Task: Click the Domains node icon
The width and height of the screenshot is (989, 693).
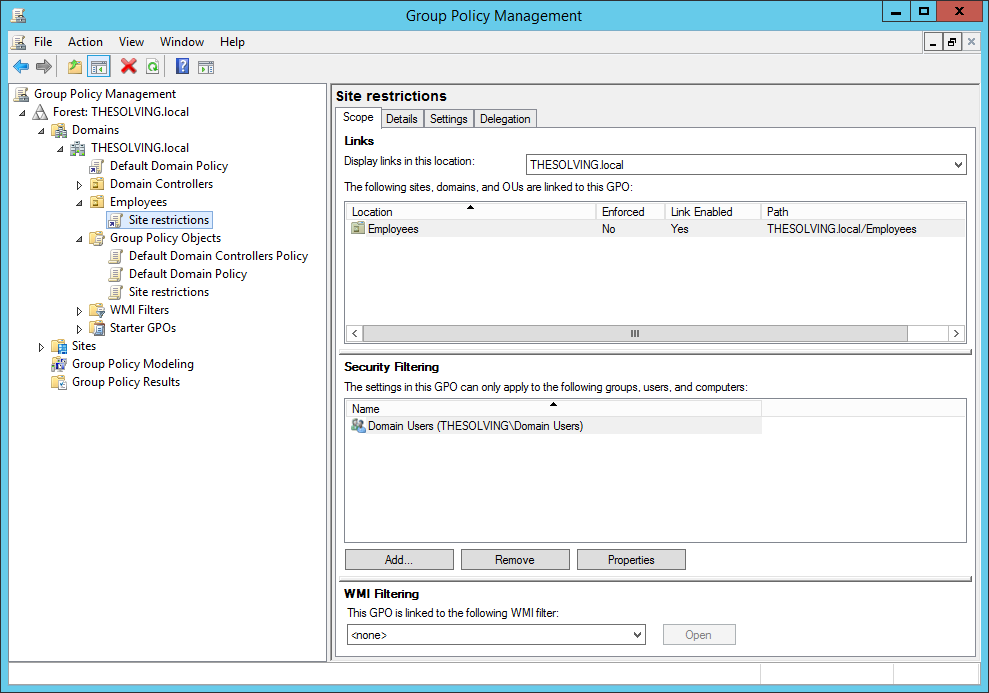Action: pyautogui.click(x=59, y=131)
